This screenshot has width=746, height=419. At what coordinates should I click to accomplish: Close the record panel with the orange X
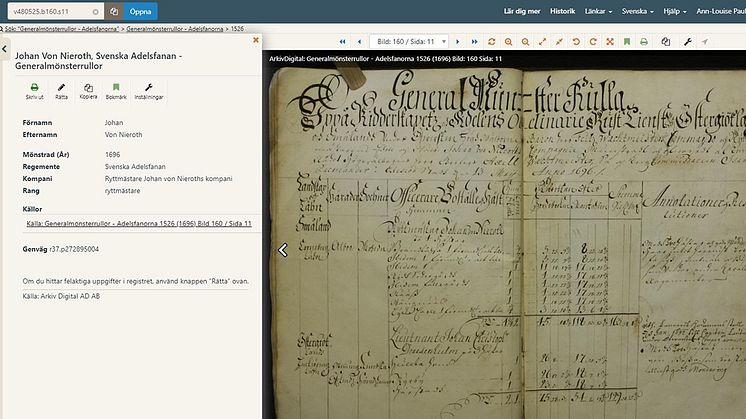(x=256, y=40)
